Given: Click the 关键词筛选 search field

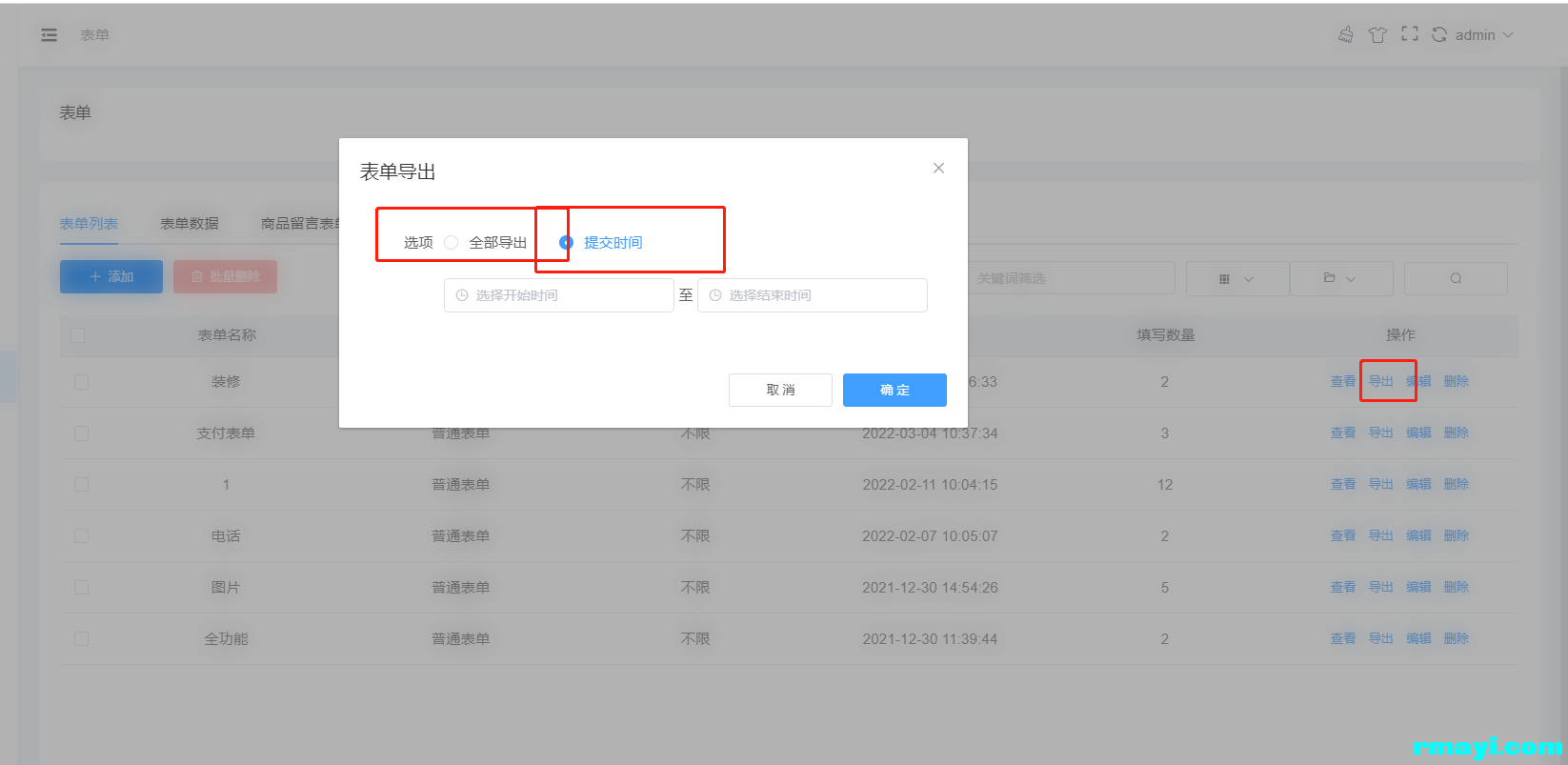Looking at the screenshot, I should (x=1071, y=278).
